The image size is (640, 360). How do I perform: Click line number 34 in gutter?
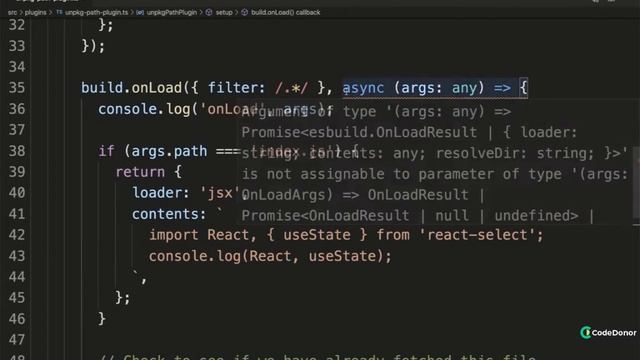17,67
